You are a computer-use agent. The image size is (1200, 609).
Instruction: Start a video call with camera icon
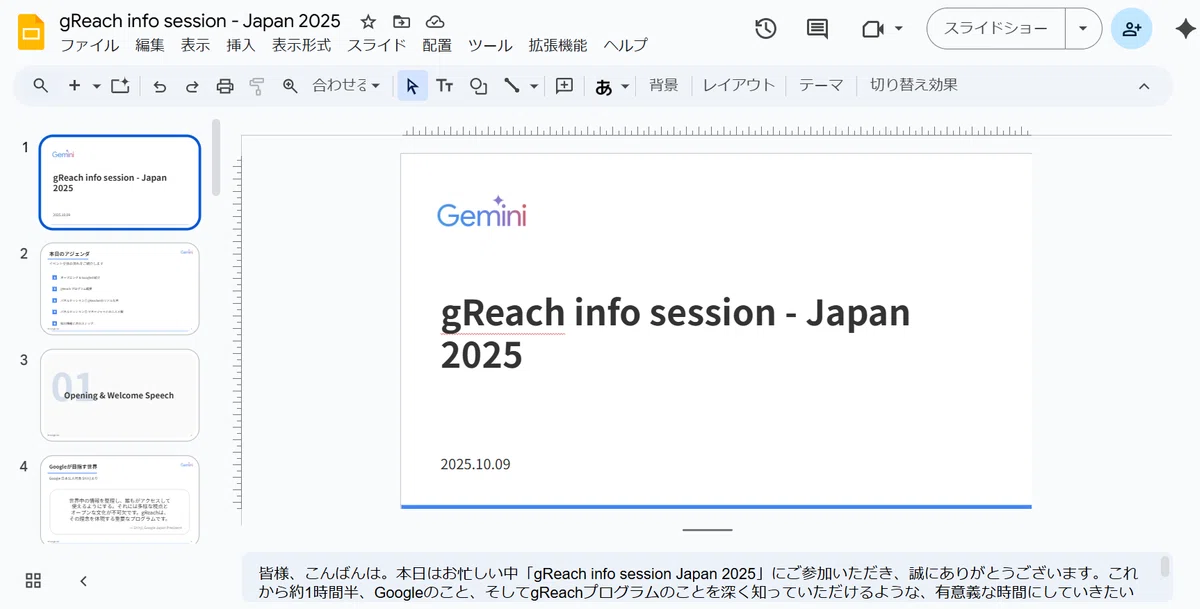coord(873,29)
